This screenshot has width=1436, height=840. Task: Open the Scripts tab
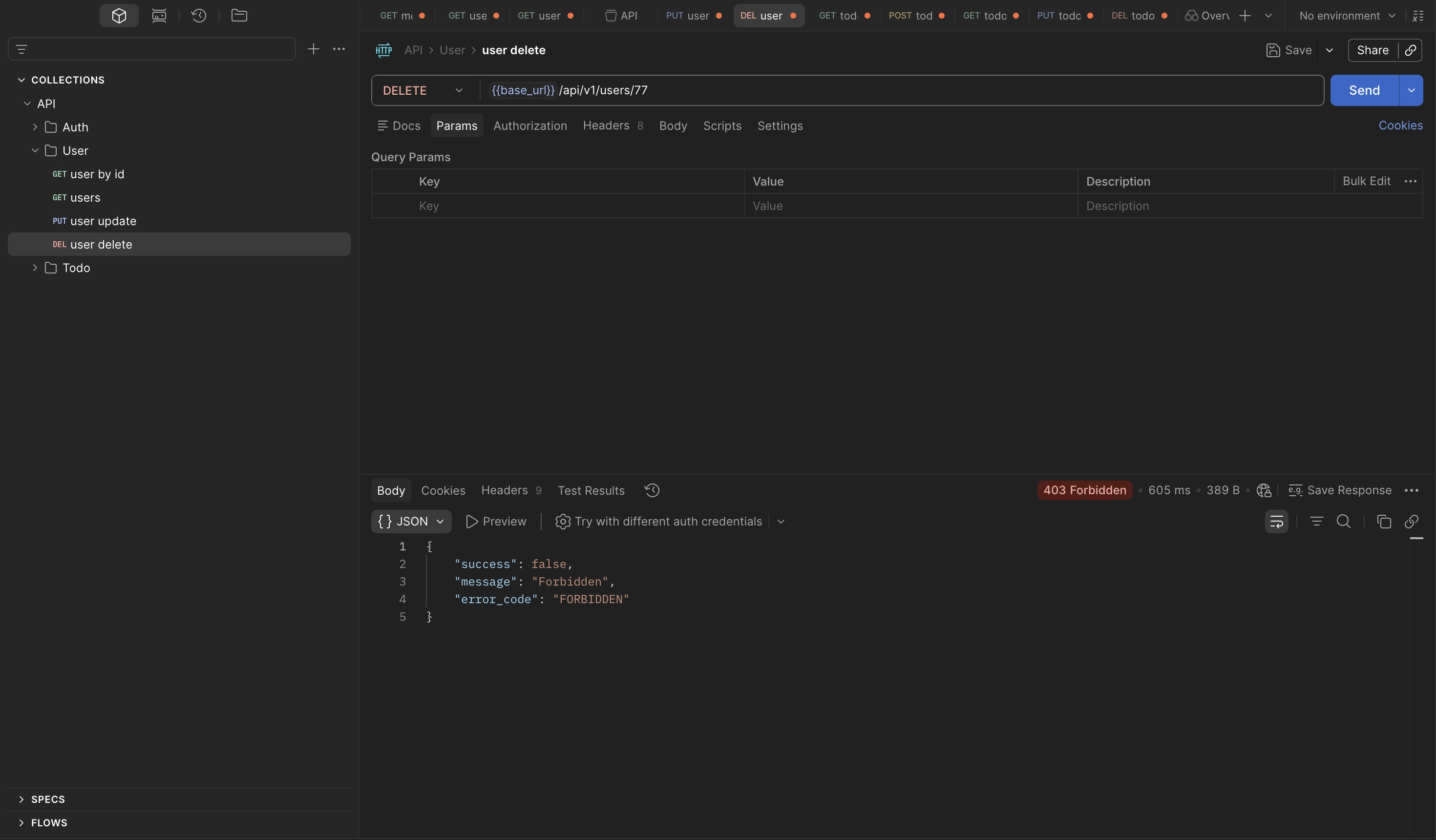722,126
